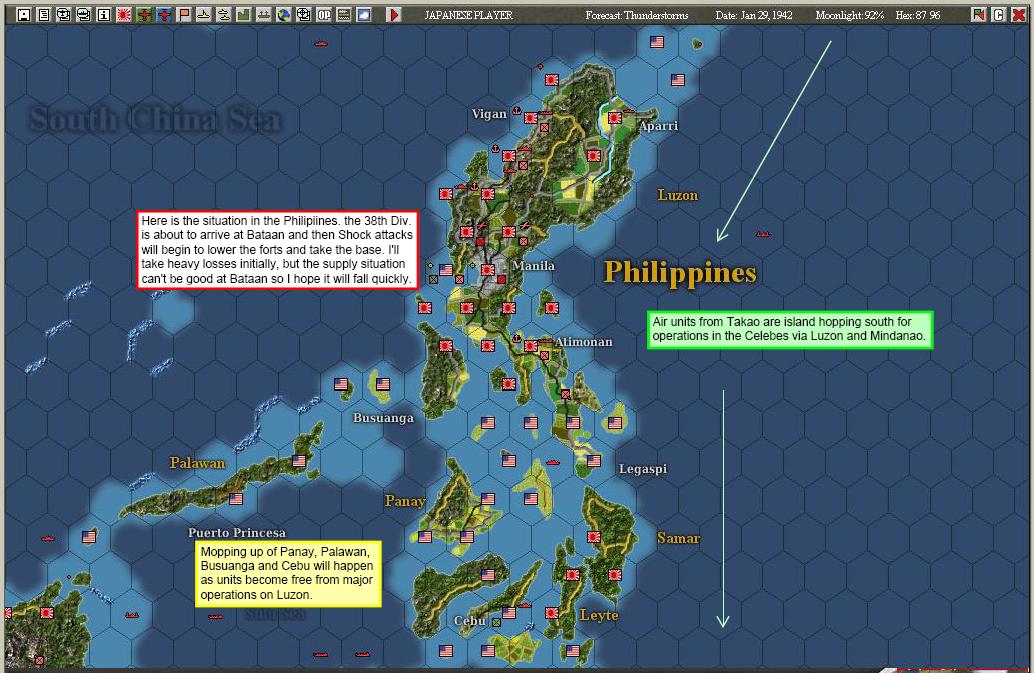Click the Busuanga label

coord(383,418)
